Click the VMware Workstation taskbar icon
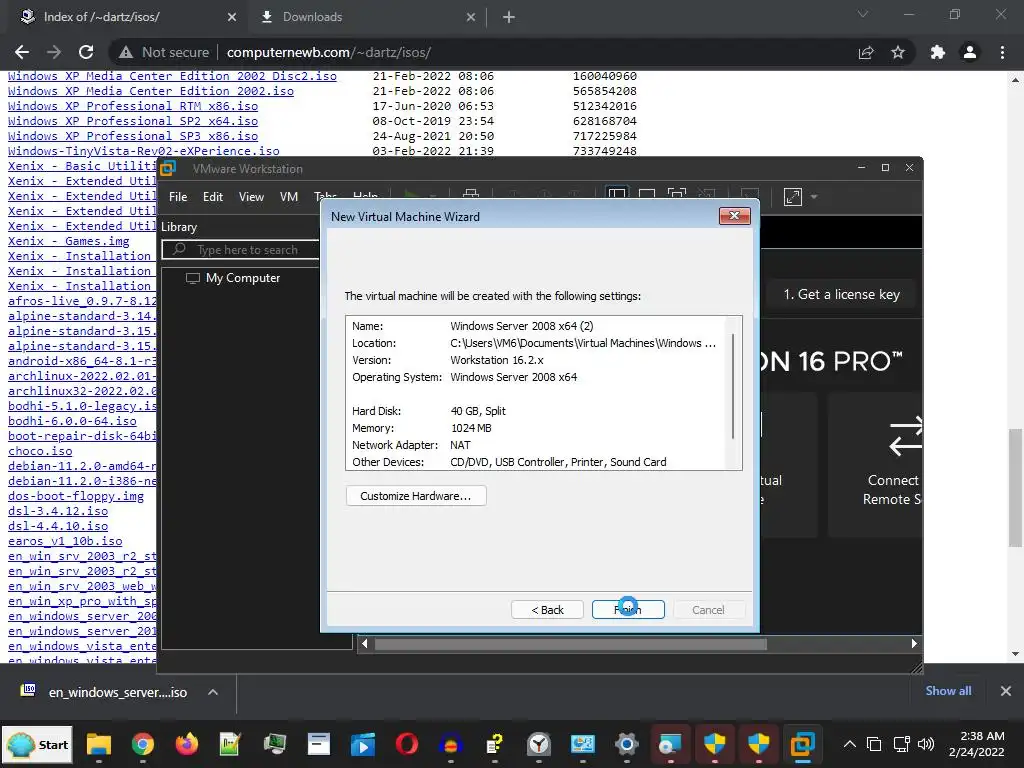This screenshot has width=1024, height=768. point(802,744)
